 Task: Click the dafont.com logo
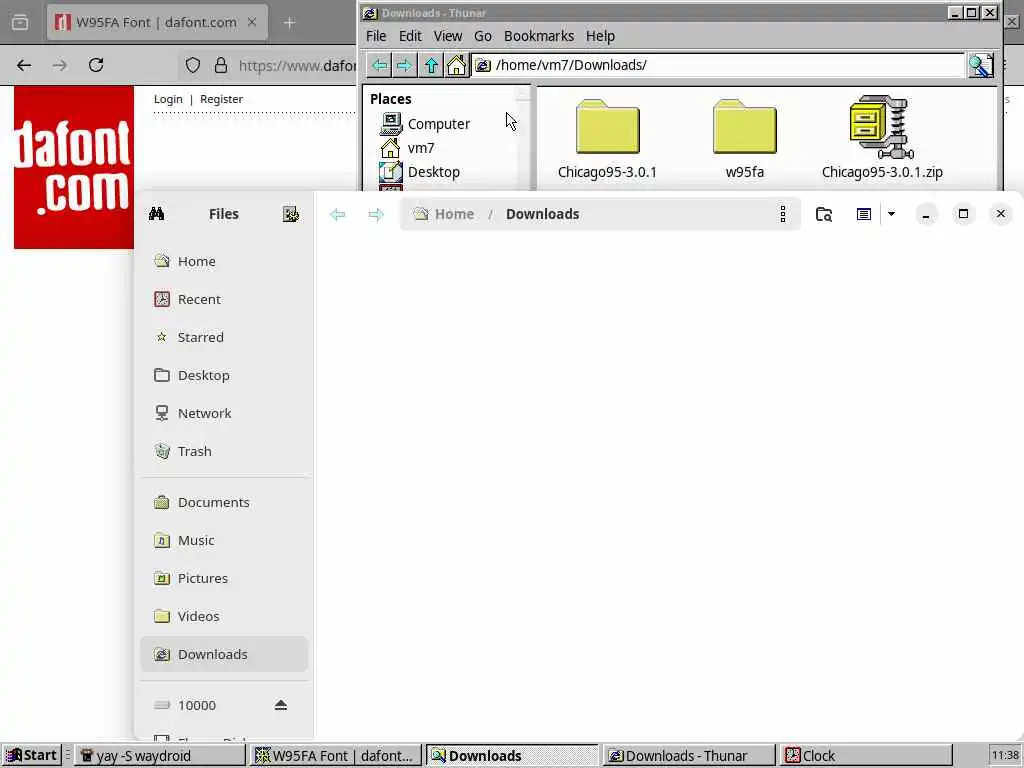pos(74,167)
